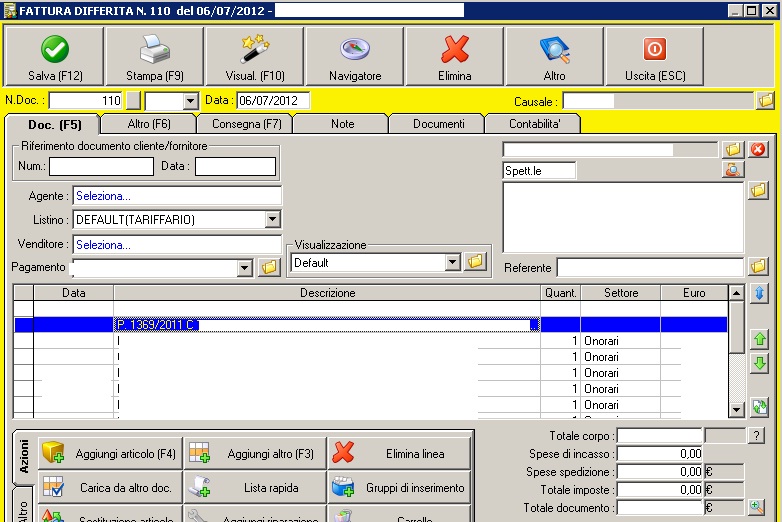Click the Euro column header
Screen dimensions: 782x522
[x=694, y=293]
